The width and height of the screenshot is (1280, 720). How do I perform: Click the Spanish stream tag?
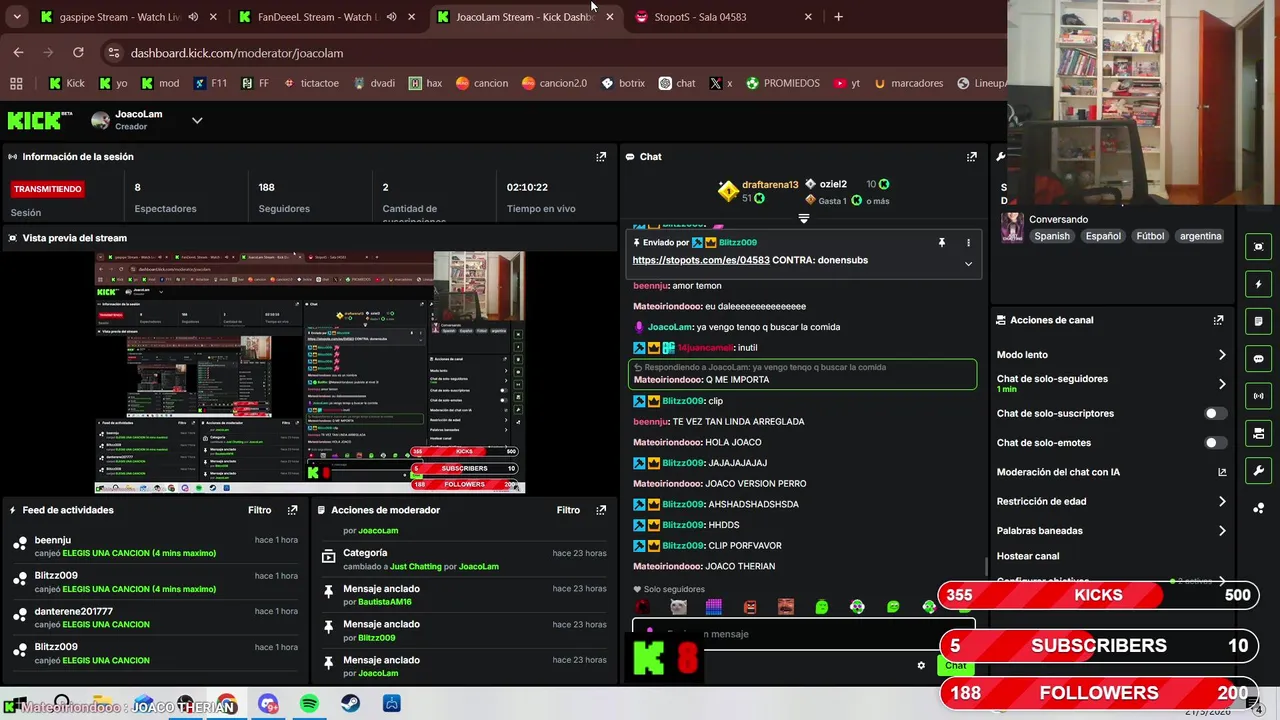(1052, 236)
